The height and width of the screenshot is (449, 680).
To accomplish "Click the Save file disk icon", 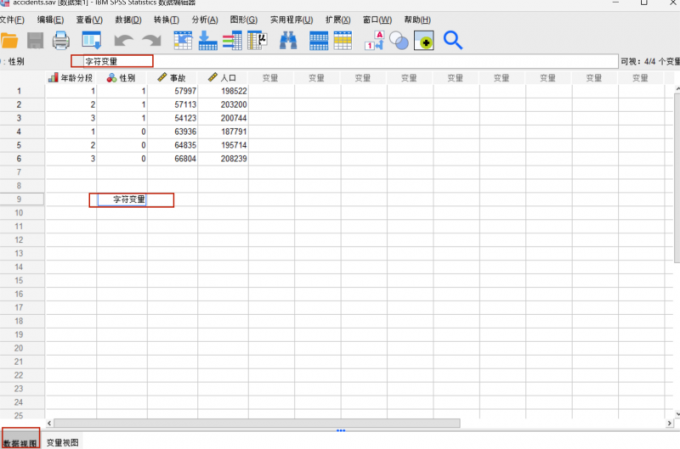I will pos(36,41).
